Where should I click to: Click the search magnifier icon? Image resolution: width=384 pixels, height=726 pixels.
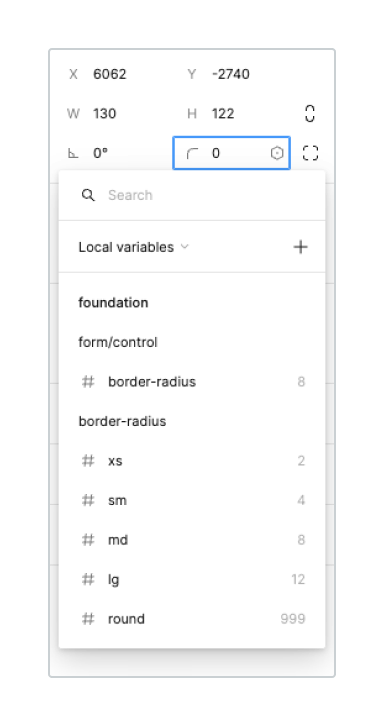pos(88,195)
